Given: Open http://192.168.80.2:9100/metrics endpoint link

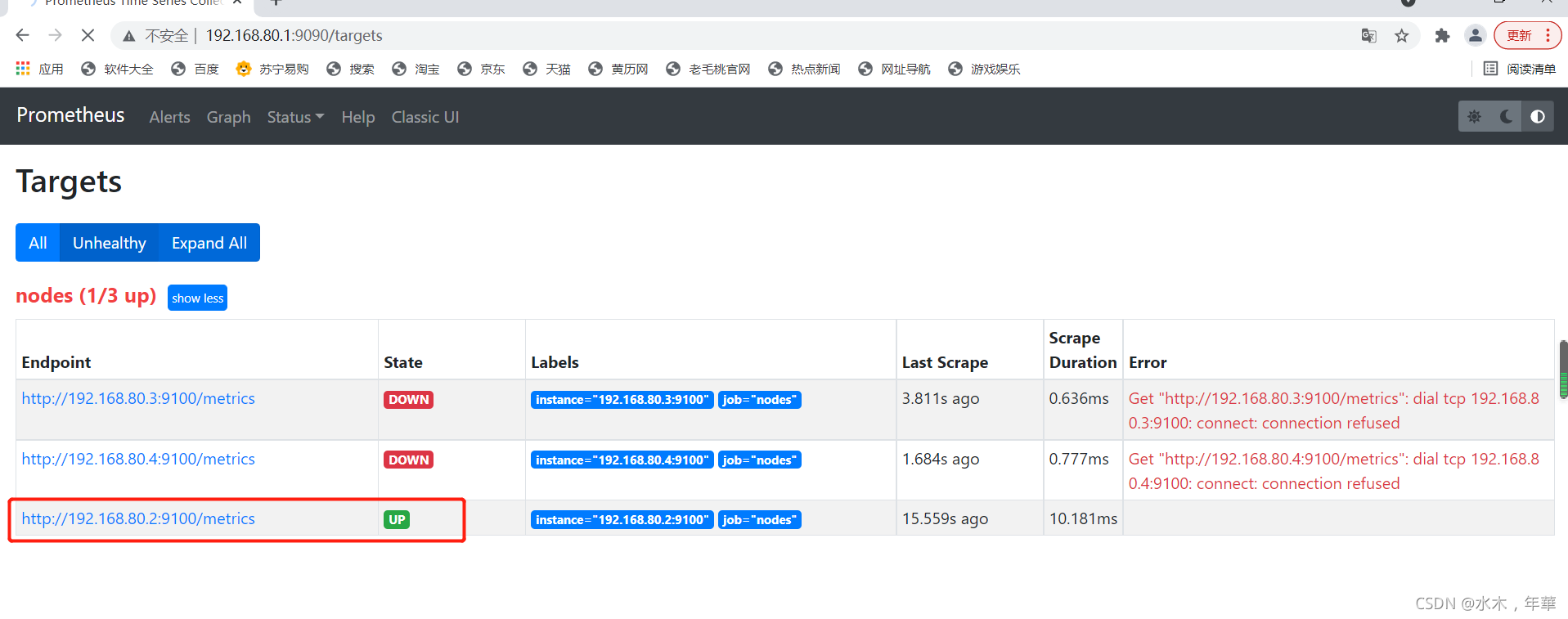Looking at the screenshot, I should 138,518.
